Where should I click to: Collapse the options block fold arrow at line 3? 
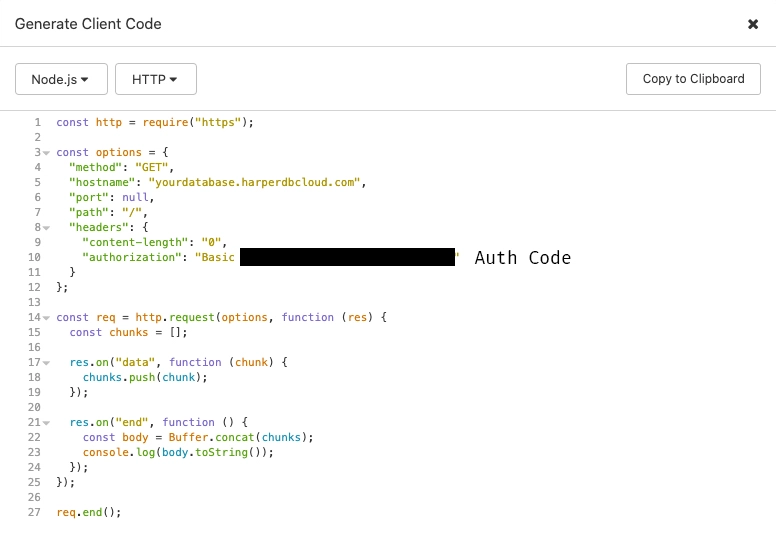click(x=47, y=153)
